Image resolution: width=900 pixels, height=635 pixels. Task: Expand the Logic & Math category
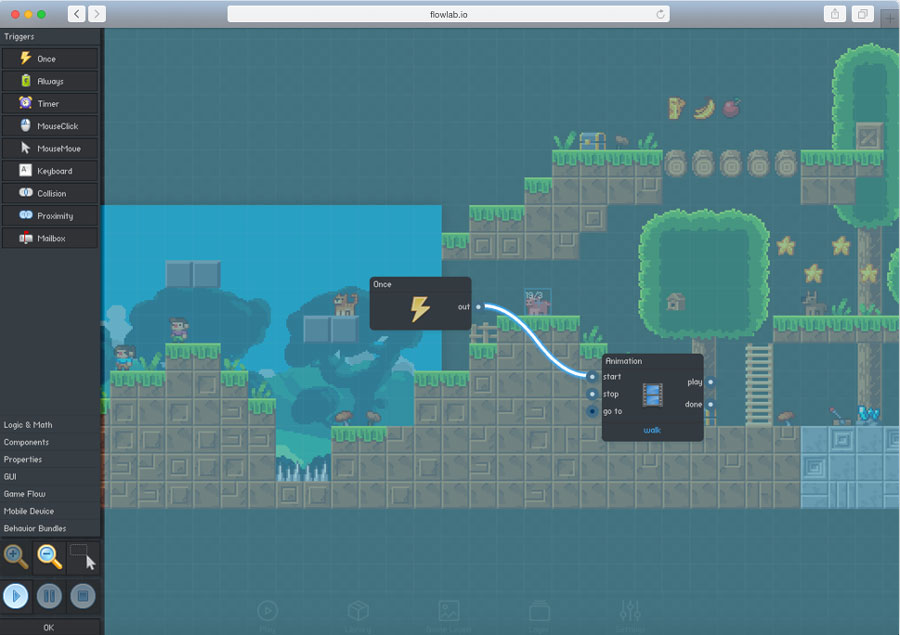pyautogui.click(x=50, y=425)
